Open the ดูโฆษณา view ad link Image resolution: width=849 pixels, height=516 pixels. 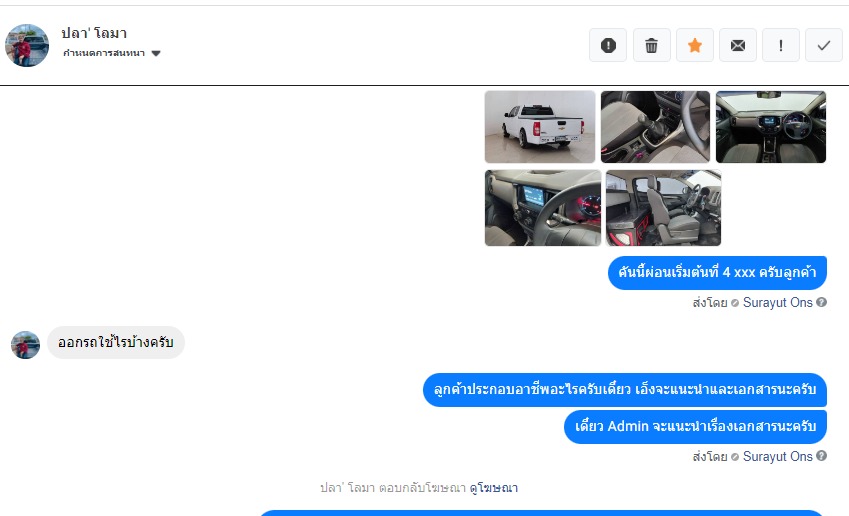(494, 488)
